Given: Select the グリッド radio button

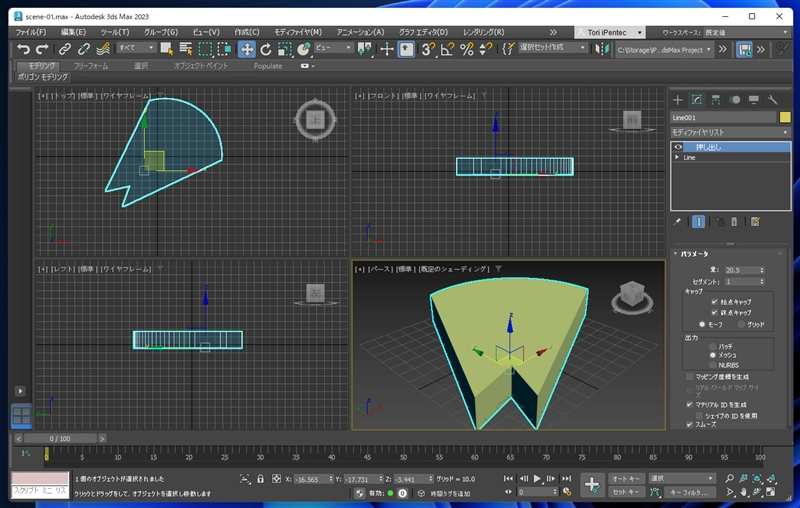Looking at the screenshot, I should coord(740,324).
